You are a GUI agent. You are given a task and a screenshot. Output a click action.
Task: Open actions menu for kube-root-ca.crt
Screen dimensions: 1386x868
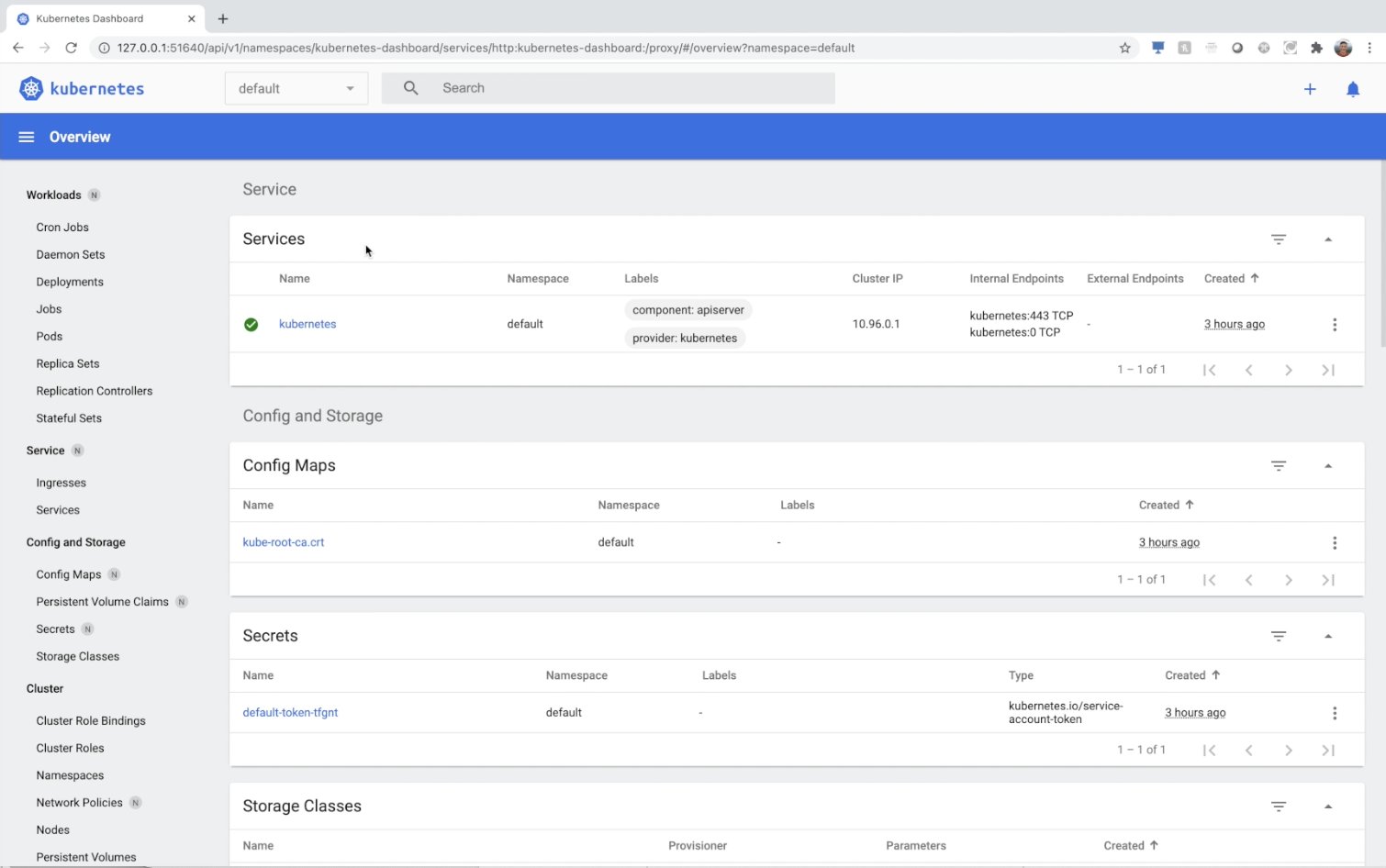click(1335, 542)
